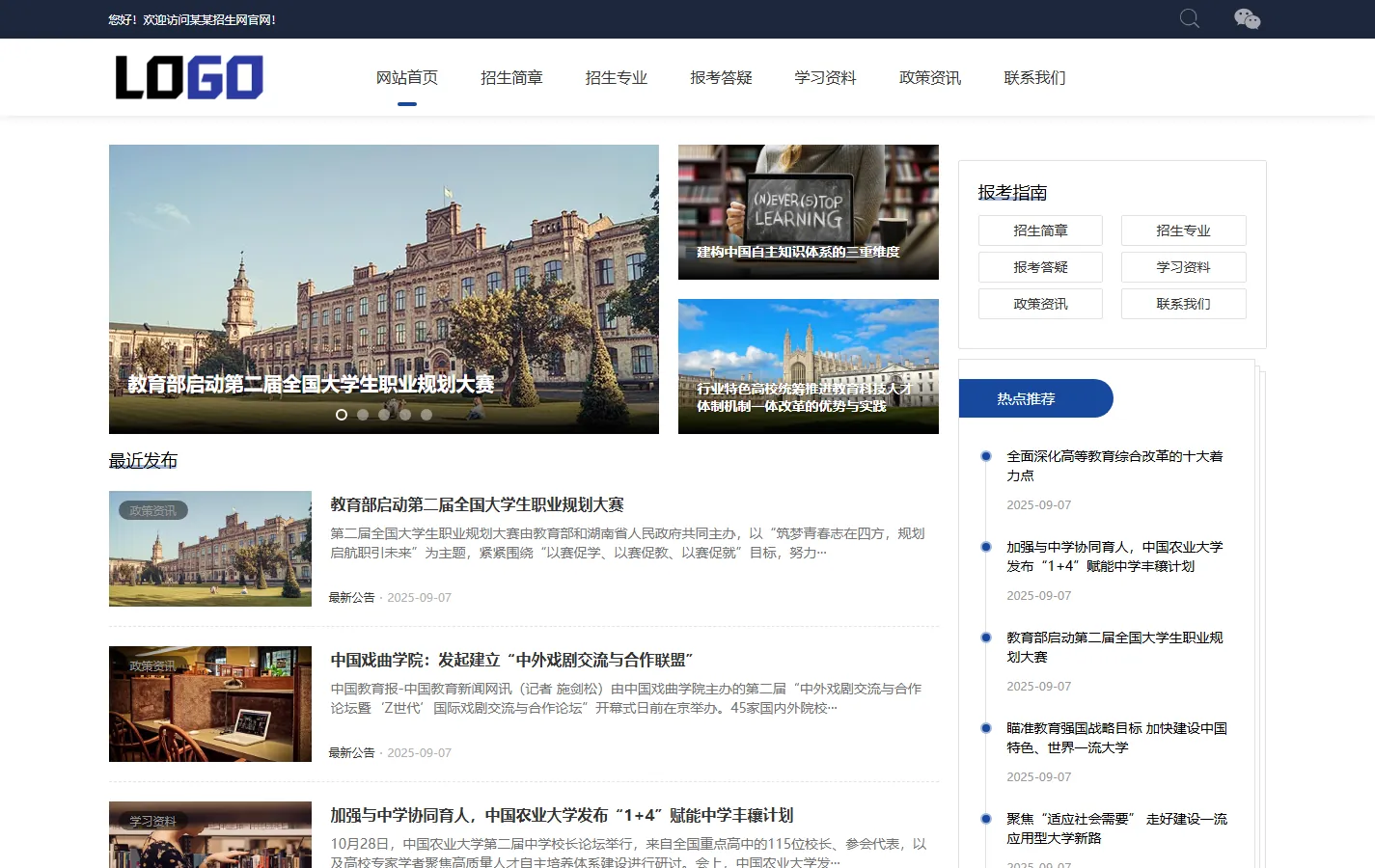Open hot article 聚焦“适应社会需要”
Screen dimensions: 1375x868
(1116, 828)
